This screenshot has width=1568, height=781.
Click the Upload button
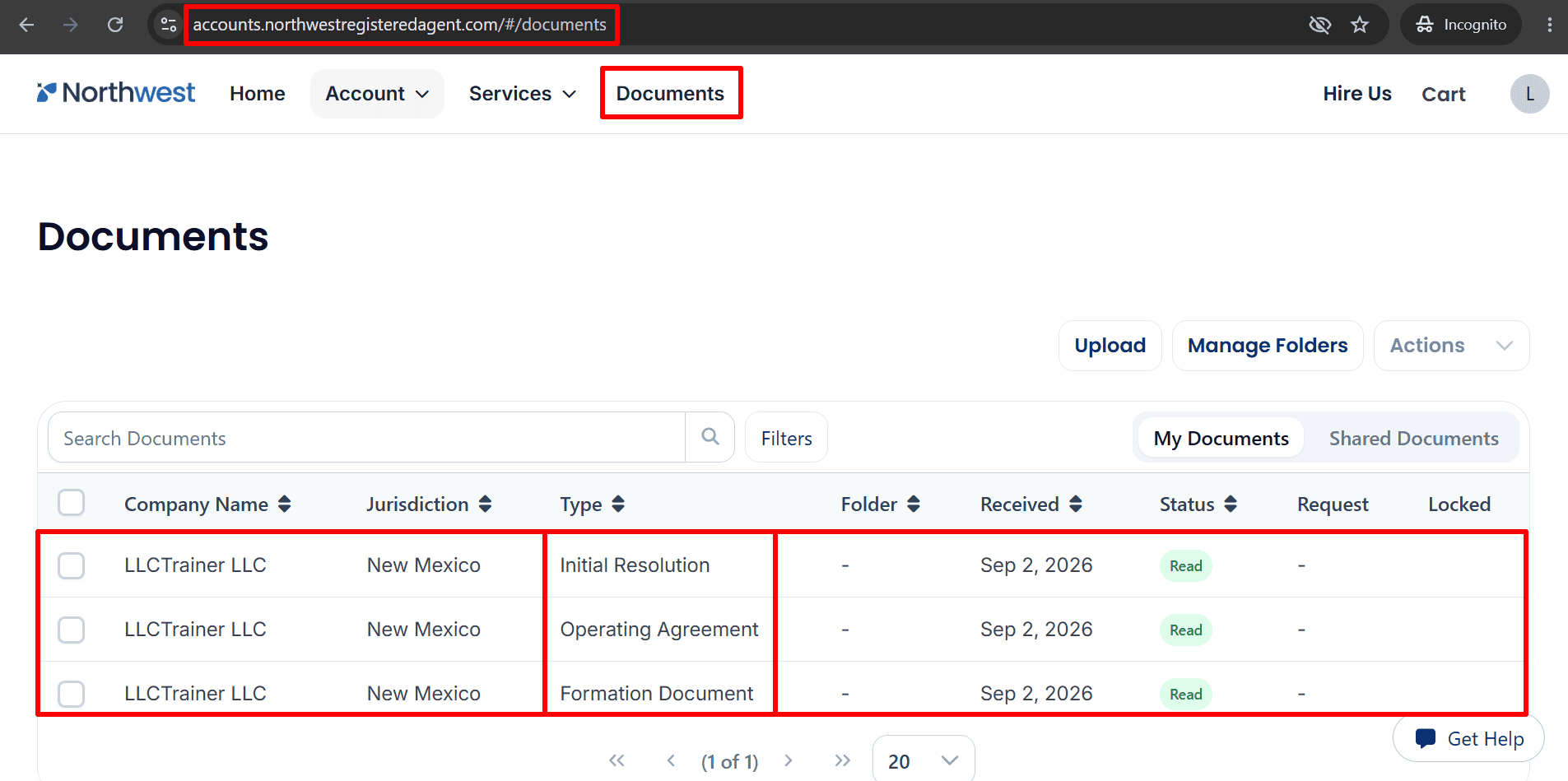click(1110, 346)
